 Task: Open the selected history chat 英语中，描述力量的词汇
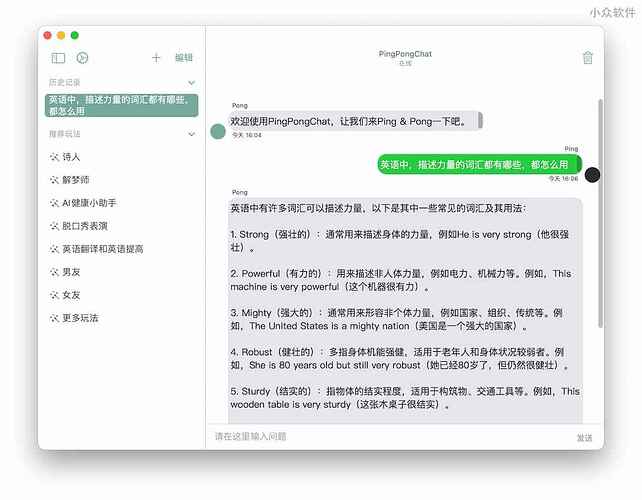[x=122, y=105]
